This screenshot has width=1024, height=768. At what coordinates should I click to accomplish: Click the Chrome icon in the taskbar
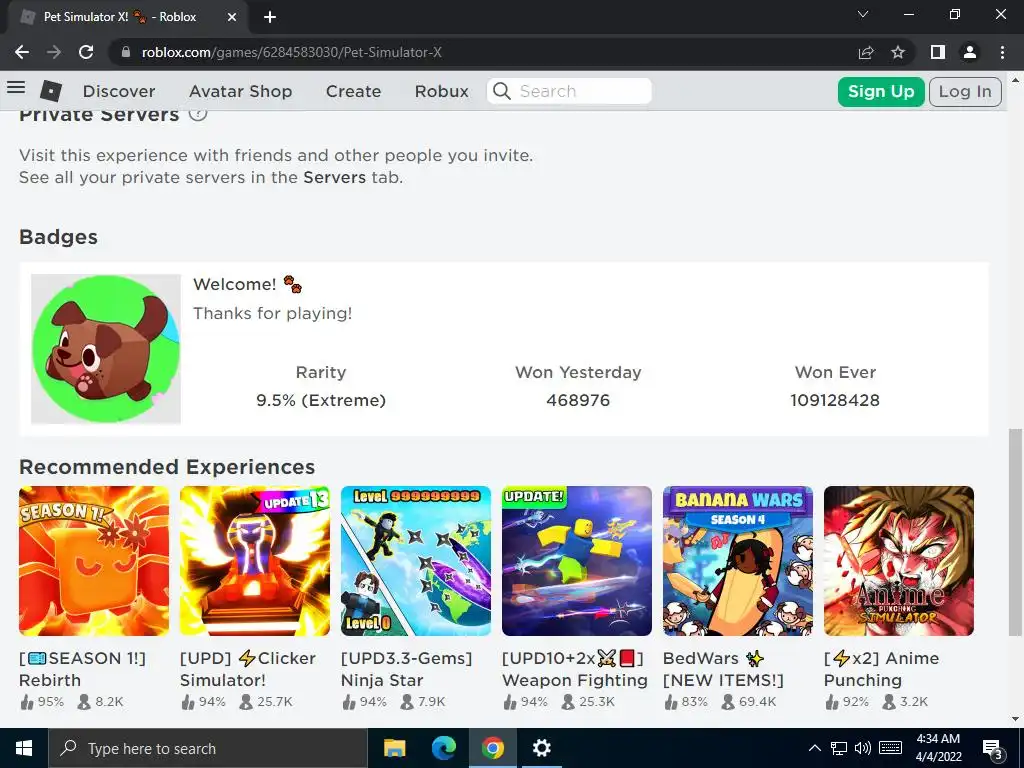pos(493,748)
